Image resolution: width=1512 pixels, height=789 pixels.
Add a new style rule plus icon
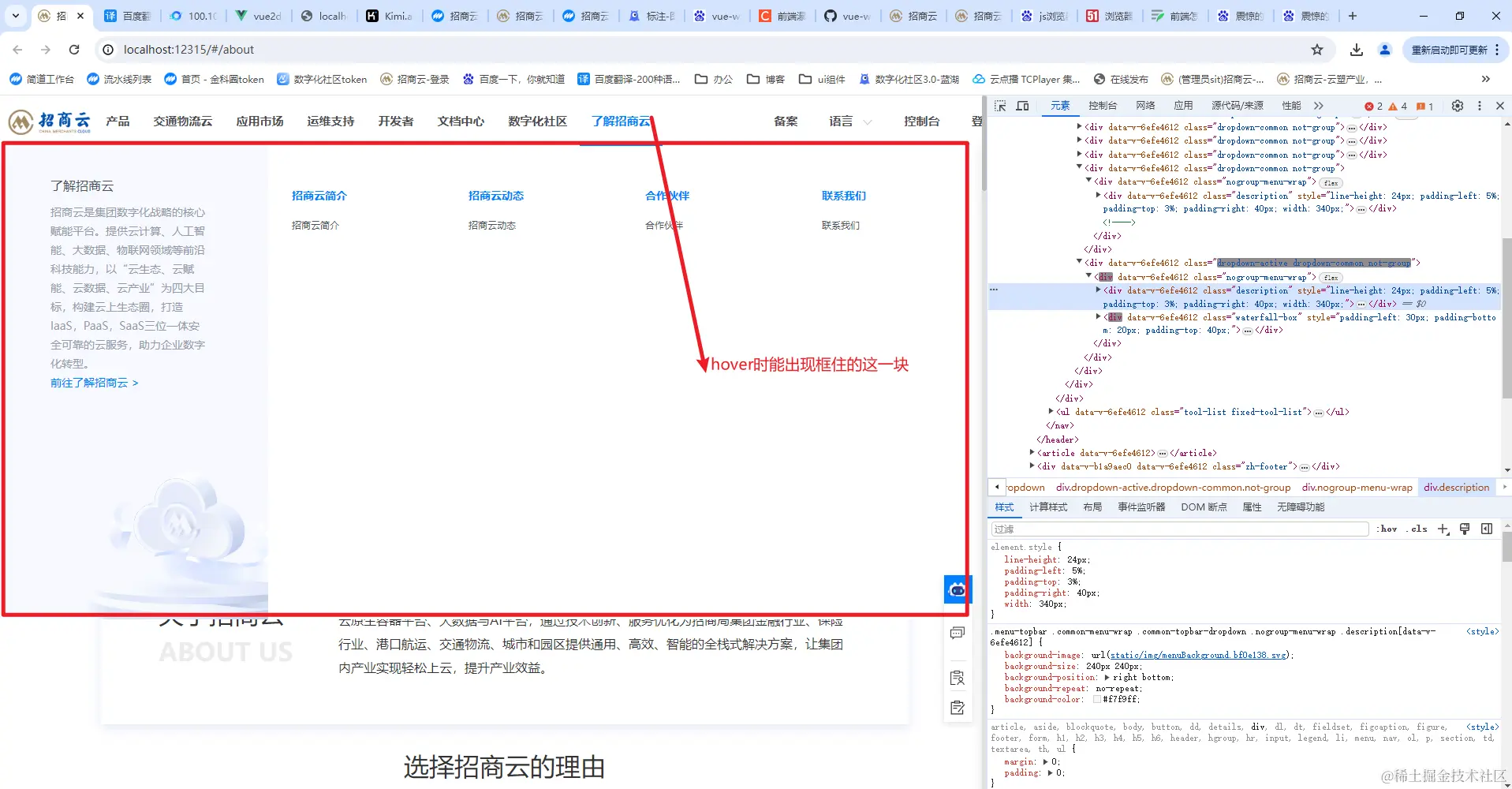coord(1443,529)
